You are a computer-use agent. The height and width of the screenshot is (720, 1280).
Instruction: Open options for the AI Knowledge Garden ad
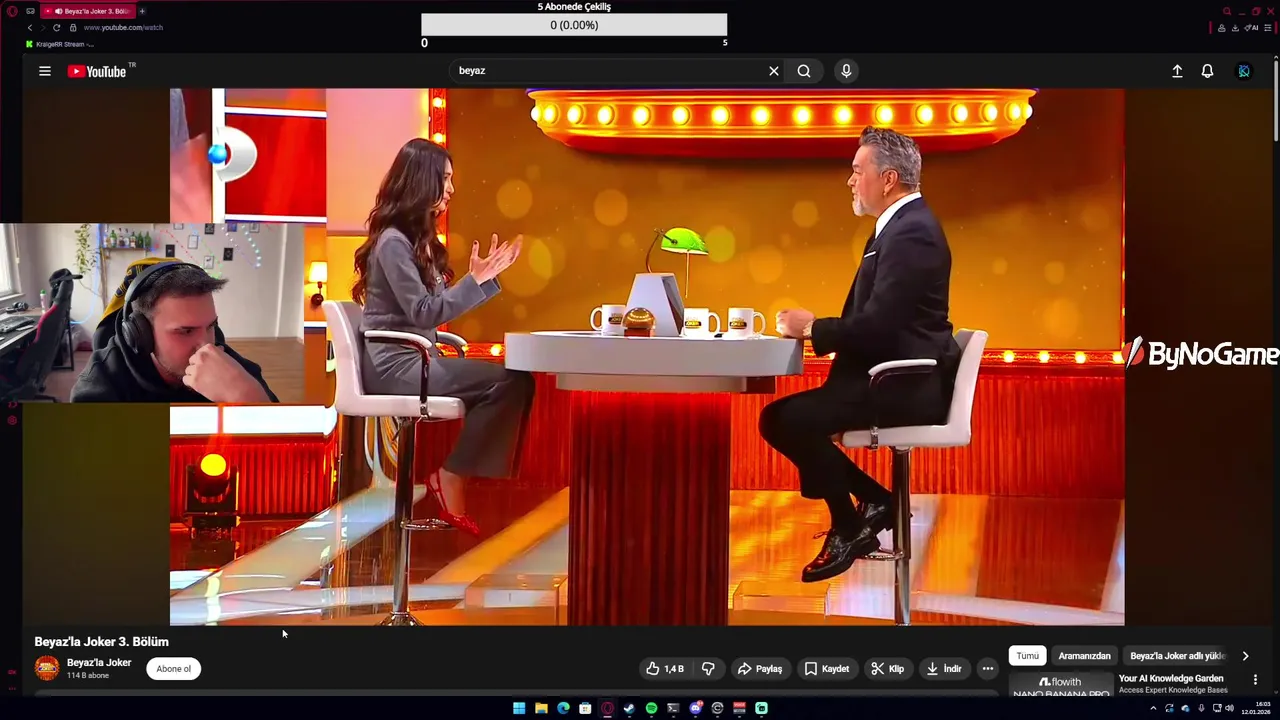[1255, 680]
